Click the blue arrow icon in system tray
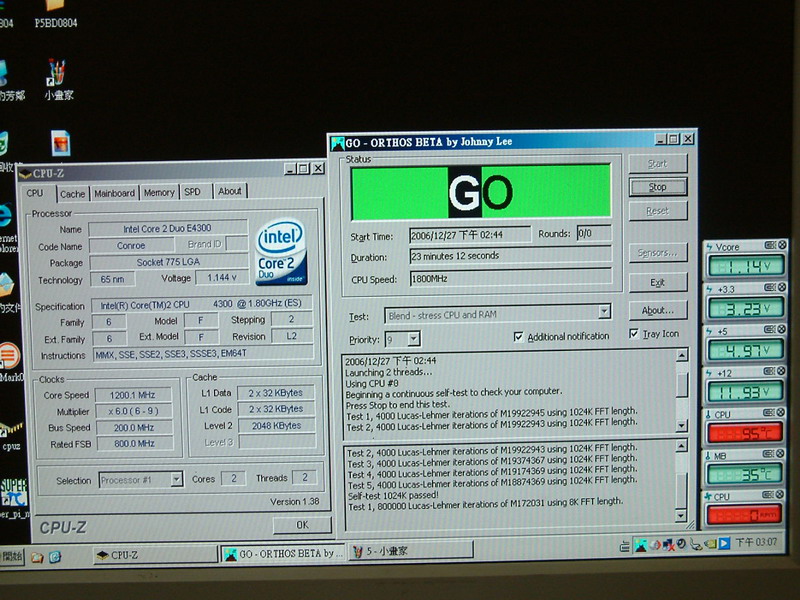Image resolution: width=800 pixels, height=600 pixels. tap(724, 543)
